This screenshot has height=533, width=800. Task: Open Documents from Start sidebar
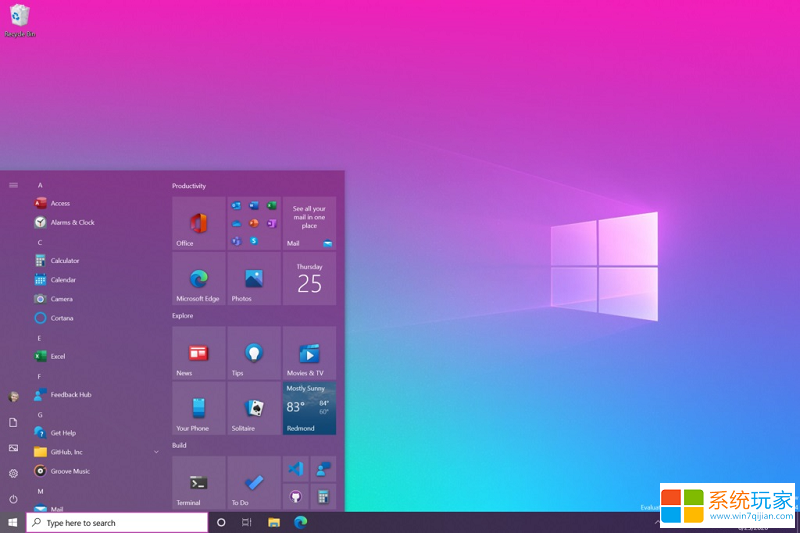pyautogui.click(x=13, y=422)
